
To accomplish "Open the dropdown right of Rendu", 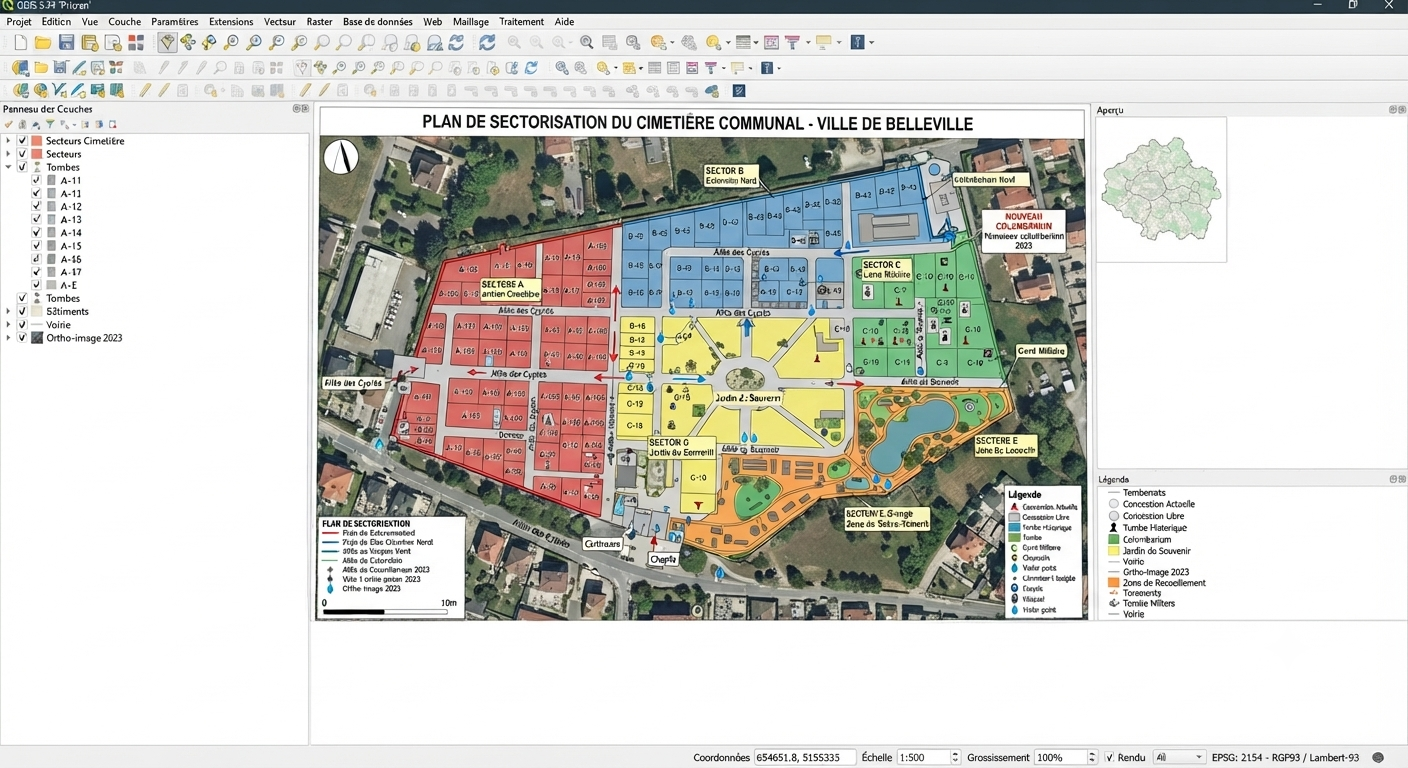I will click(1179, 758).
